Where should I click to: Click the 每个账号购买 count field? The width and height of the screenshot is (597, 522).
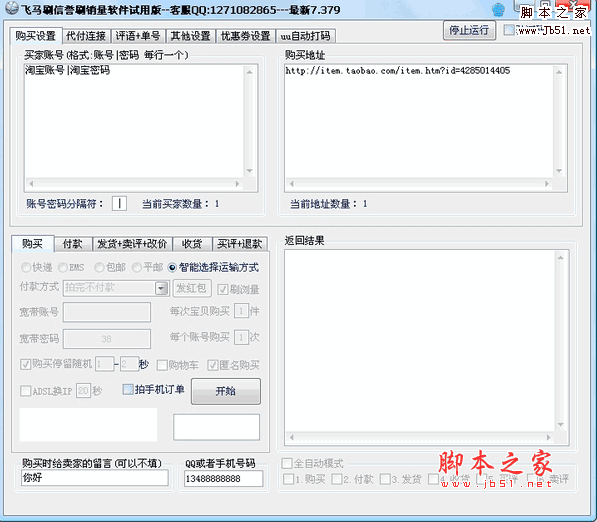click(x=241, y=337)
